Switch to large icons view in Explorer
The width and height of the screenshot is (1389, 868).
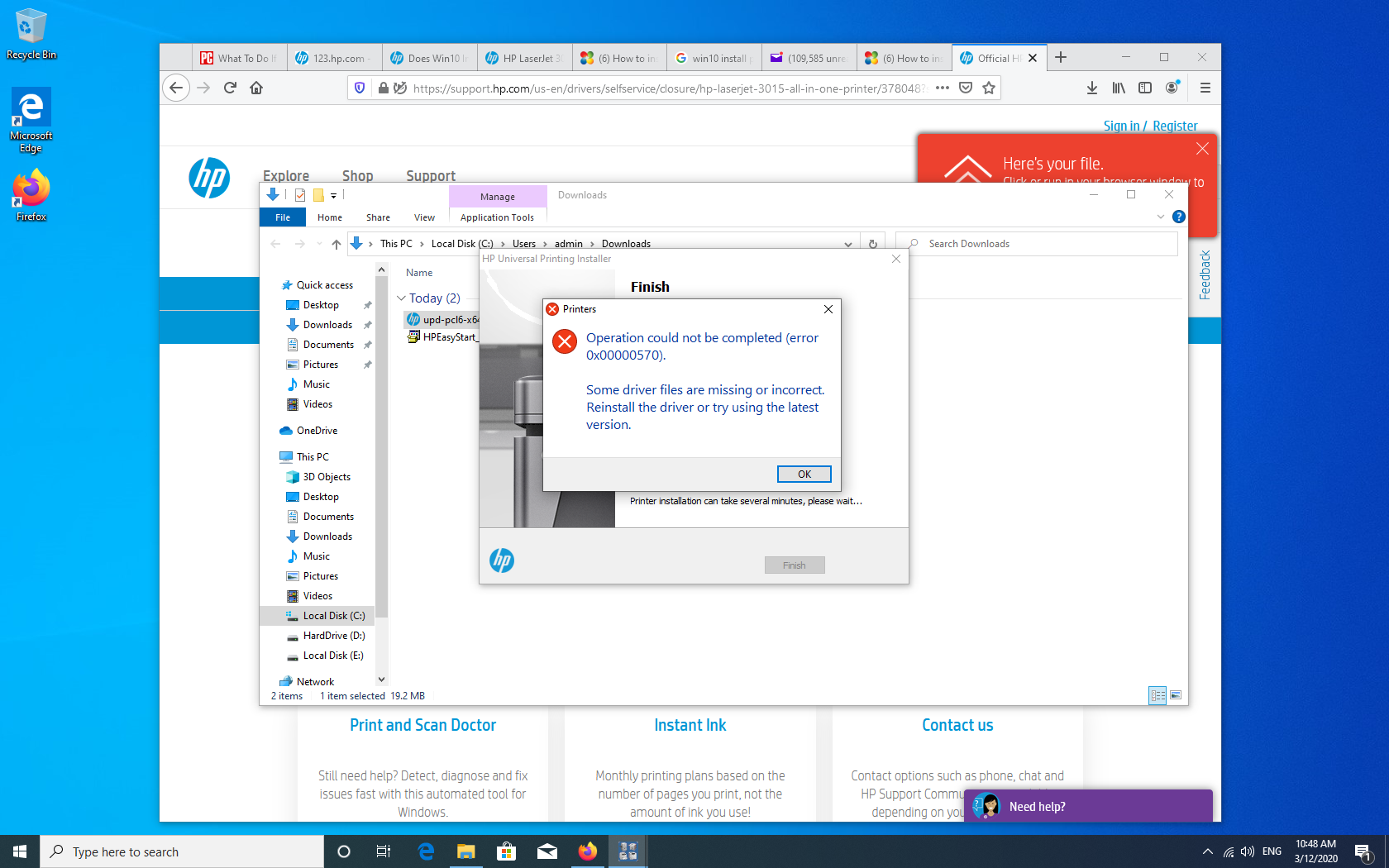[1176, 695]
